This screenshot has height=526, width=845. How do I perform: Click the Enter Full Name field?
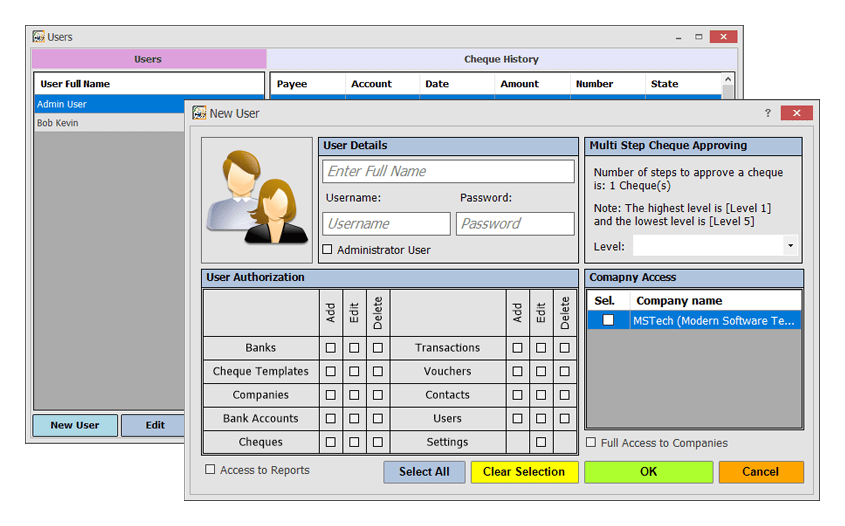coord(448,171)
